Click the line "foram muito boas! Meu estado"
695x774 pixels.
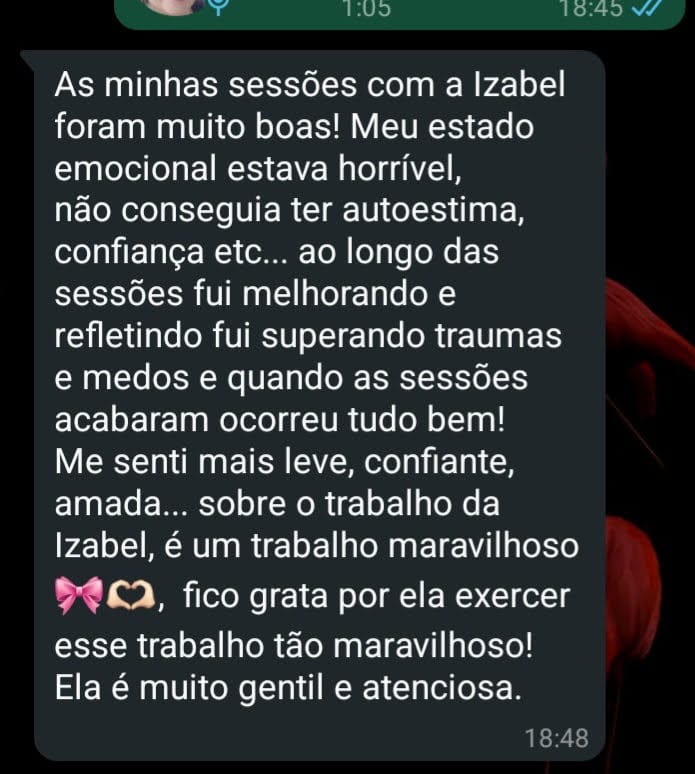pos(294,126)
